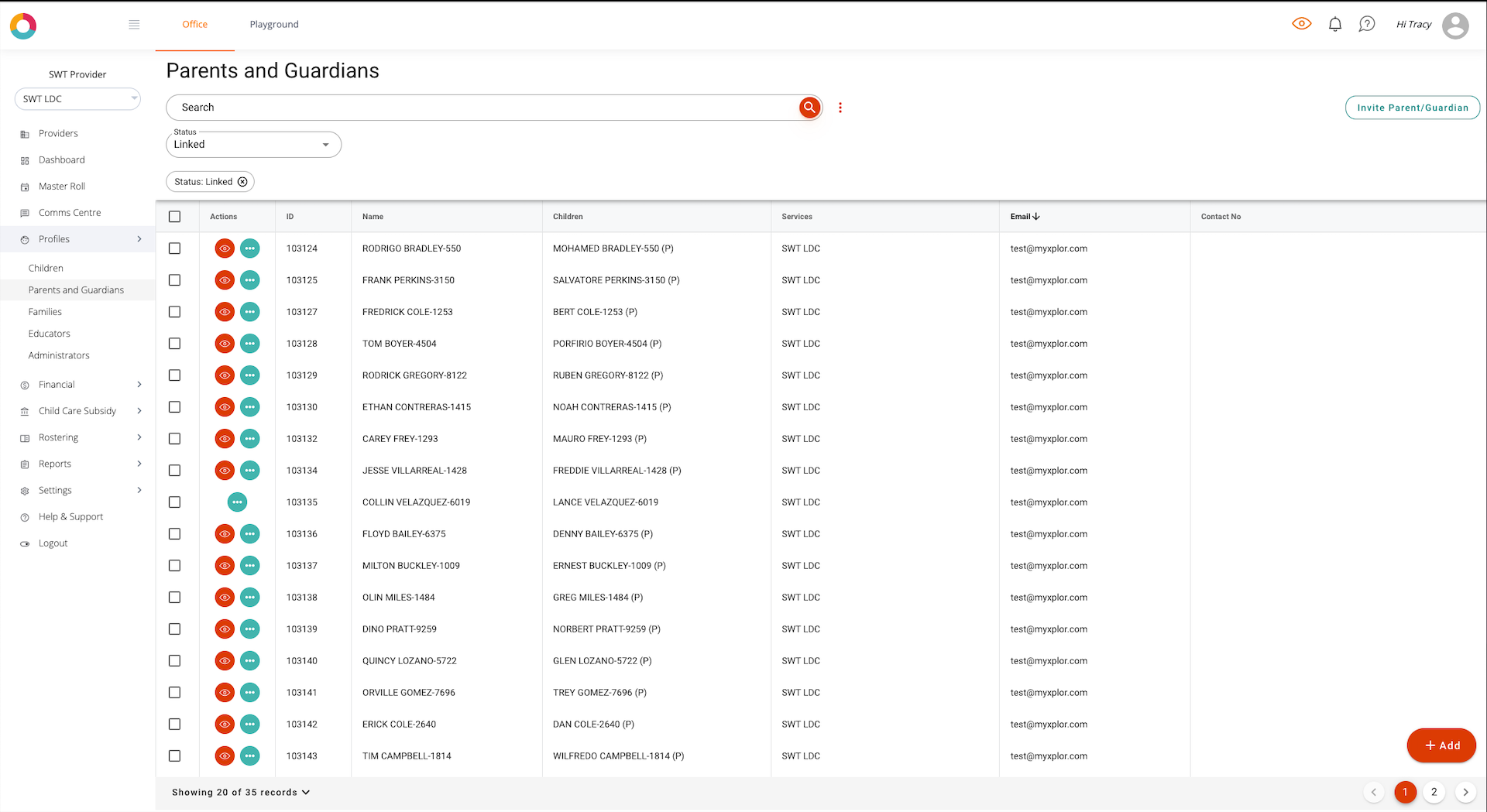Toggle the orange eye icon in the header
The image size is (1487, 812).
[1302, 24]
